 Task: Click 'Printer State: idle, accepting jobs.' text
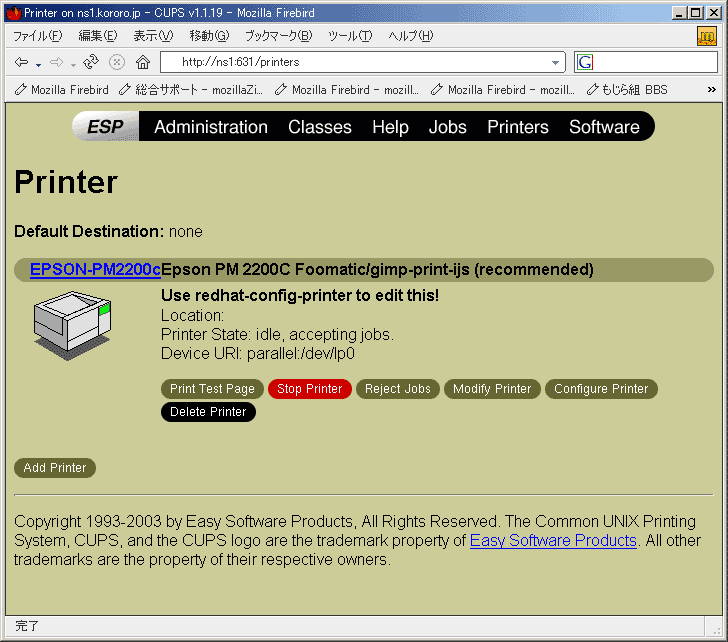(277, 335)
